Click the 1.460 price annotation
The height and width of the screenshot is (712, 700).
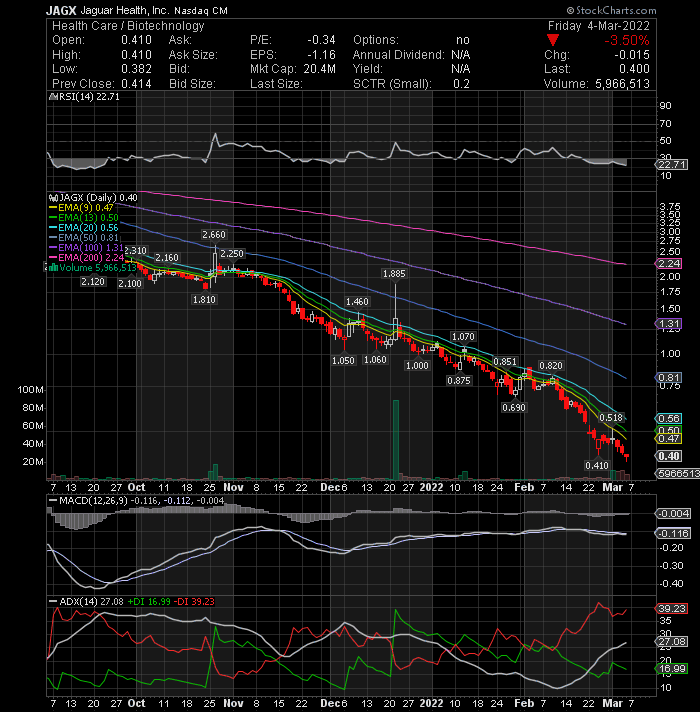tap(357, 302)
